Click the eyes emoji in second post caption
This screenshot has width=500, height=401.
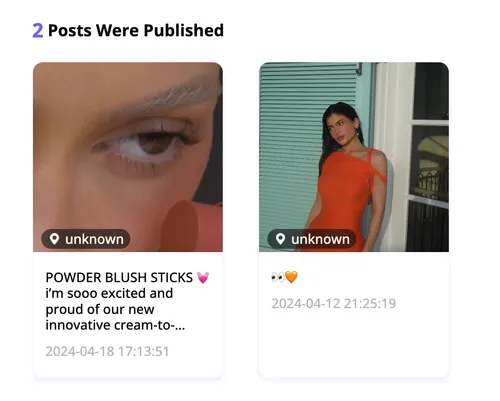coord(278,277)
